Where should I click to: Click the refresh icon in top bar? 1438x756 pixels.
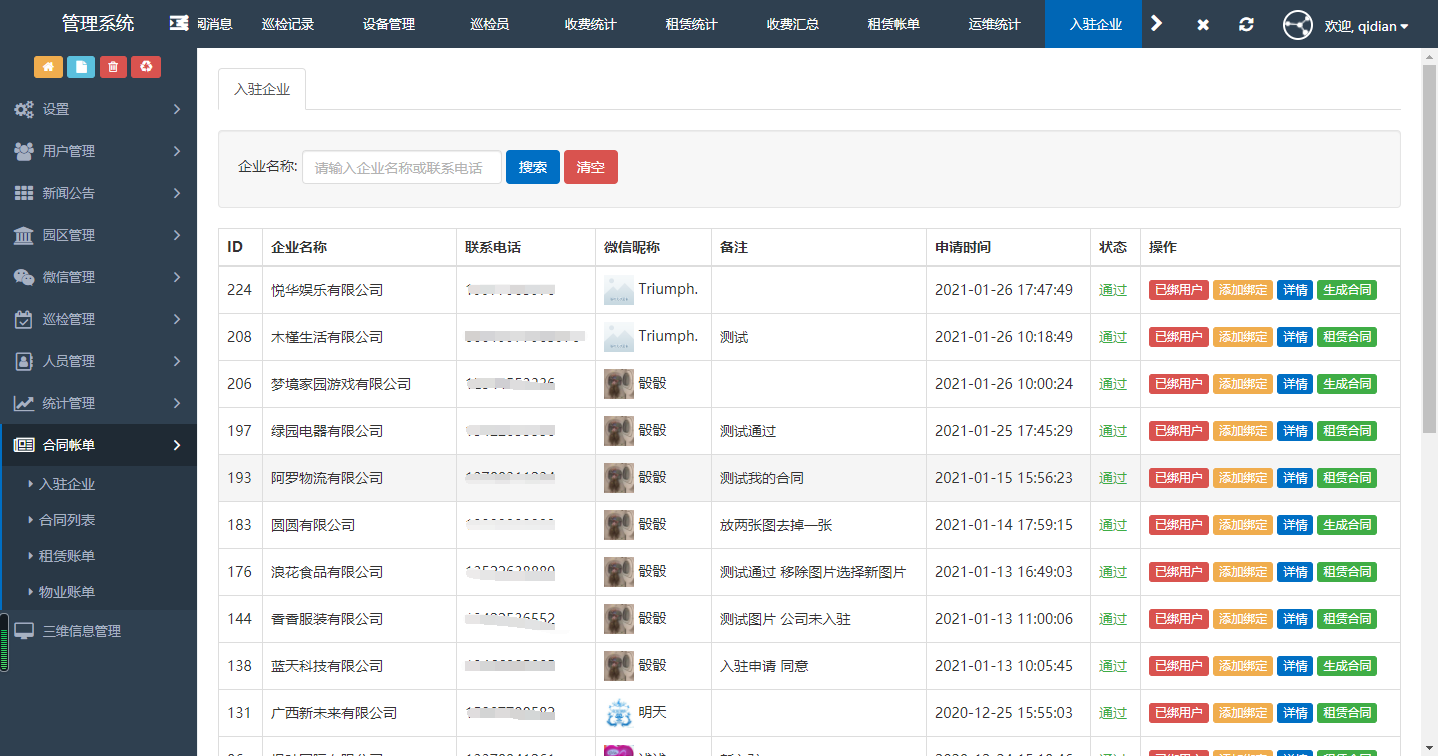[1246, 24]
